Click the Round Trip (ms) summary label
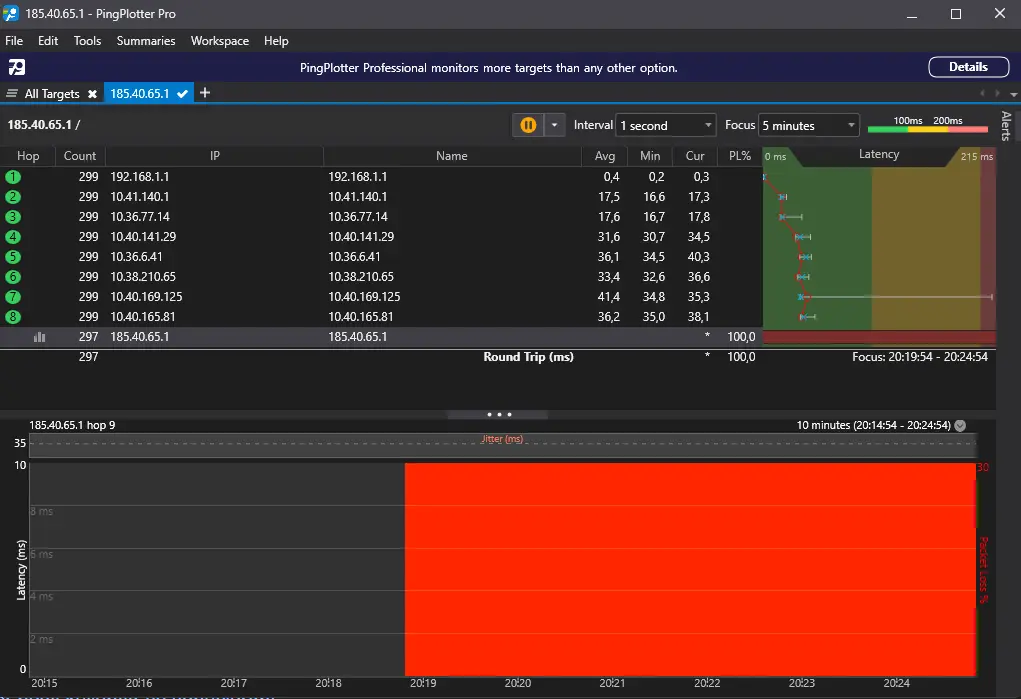The height and width of the screenshot is (699, 1021). (x=528, y=357)
